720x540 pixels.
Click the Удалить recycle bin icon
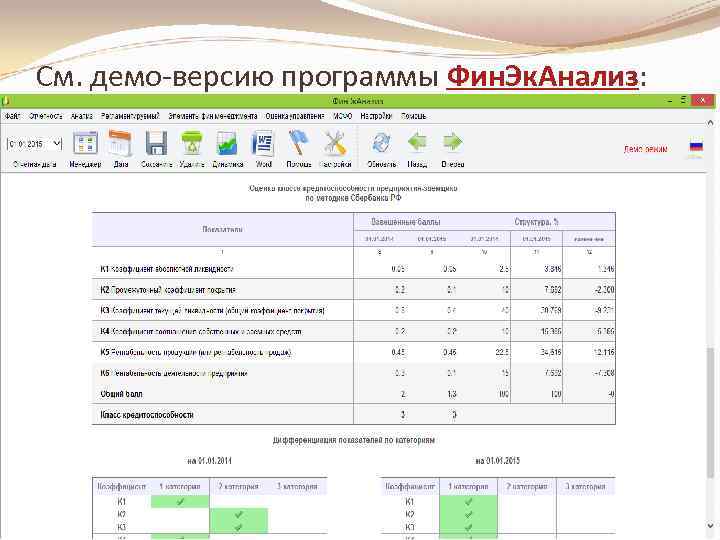191,143
